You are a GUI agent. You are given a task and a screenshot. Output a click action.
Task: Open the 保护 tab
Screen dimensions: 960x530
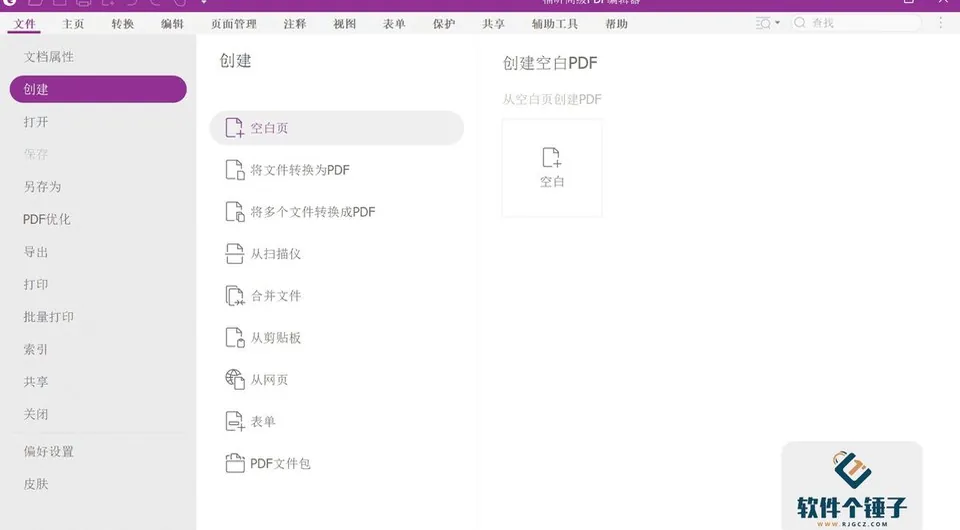pyautogui.click(x=444, y=24)
